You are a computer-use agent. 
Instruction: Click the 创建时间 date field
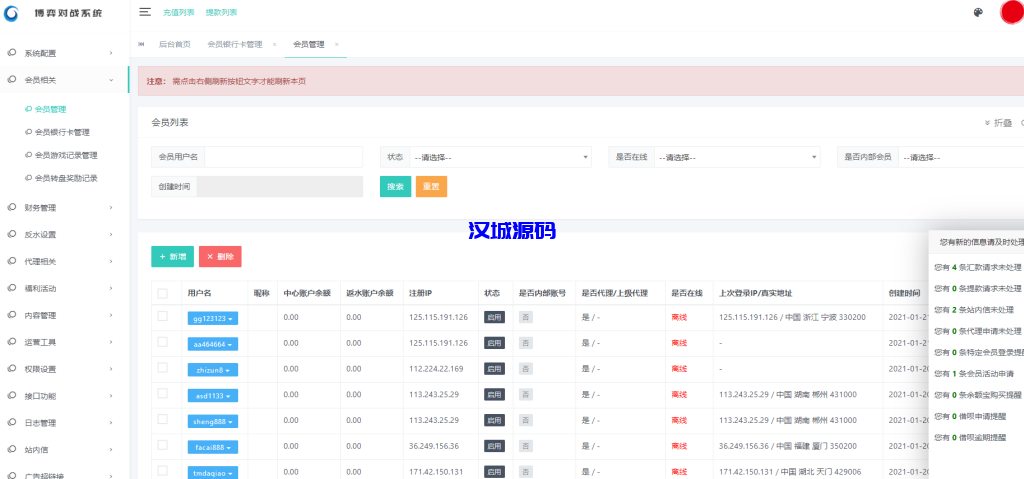tap(280, 186)
